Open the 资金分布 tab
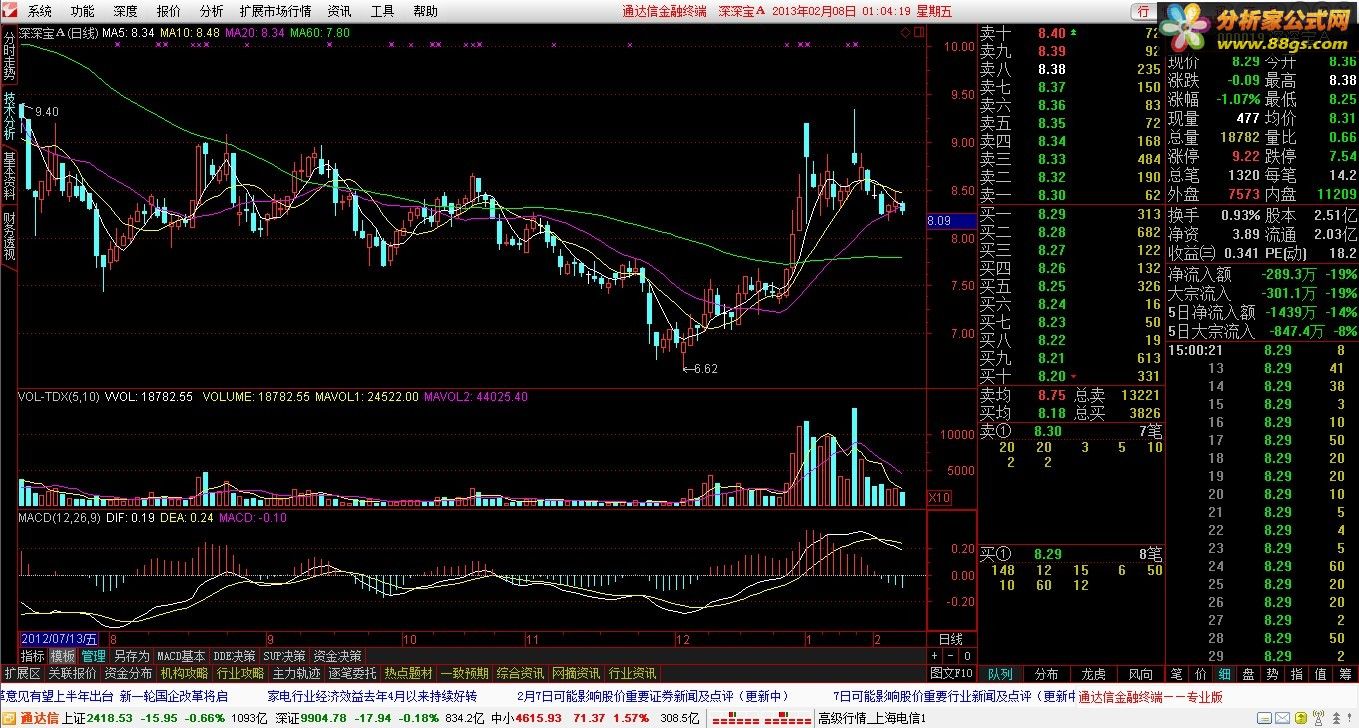Screen dimensions: 1359x728 pyautogui.click(x=128, y=673)
